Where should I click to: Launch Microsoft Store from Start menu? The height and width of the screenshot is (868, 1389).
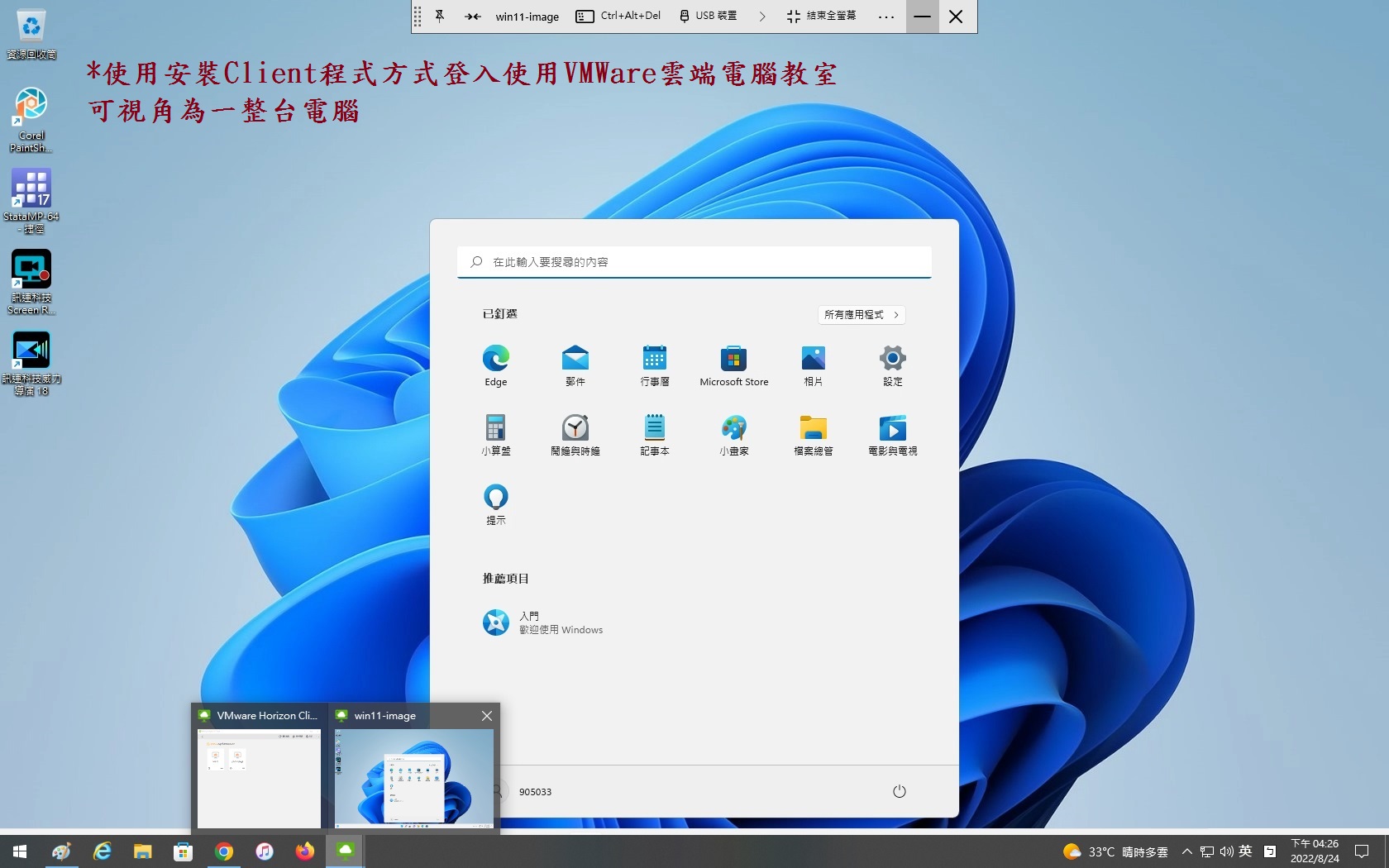pyautogui.click(x=733, y=365)
